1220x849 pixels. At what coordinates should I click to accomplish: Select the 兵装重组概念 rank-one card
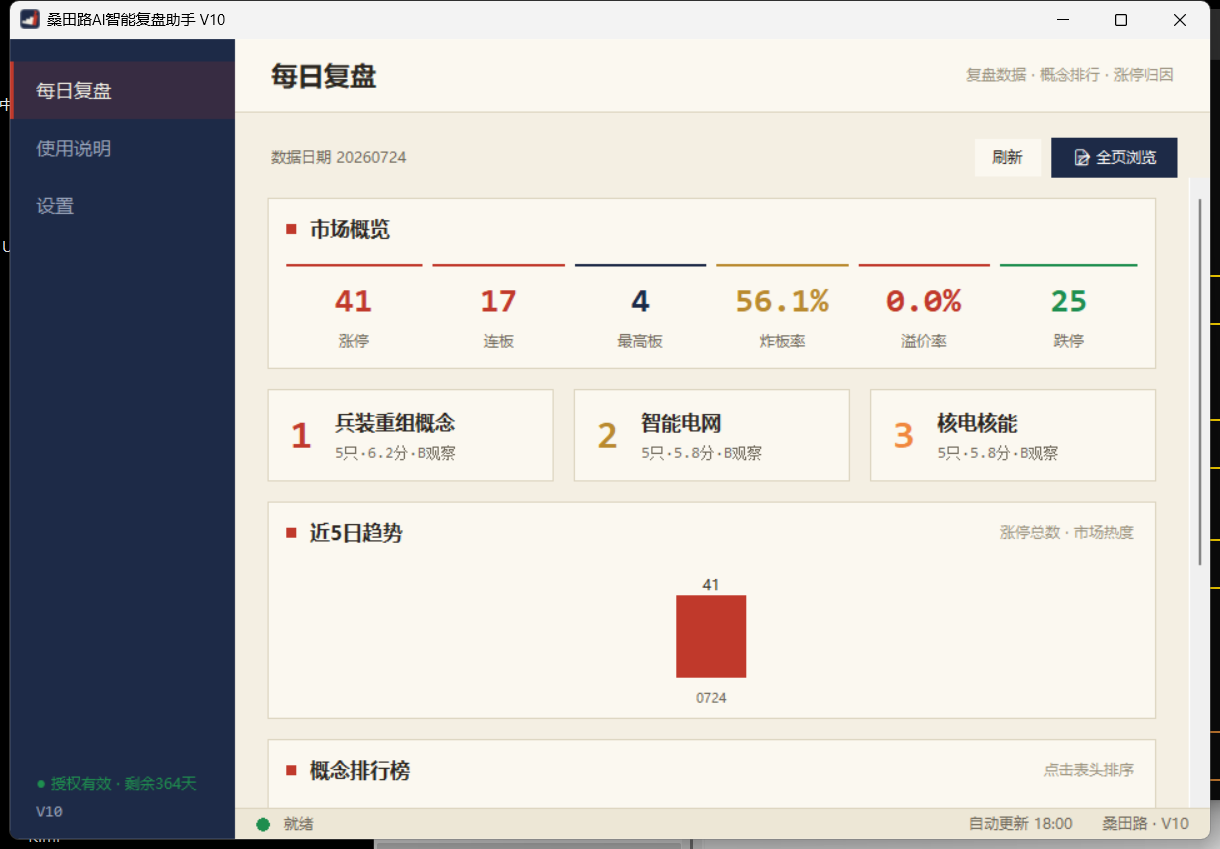[411, 435]
